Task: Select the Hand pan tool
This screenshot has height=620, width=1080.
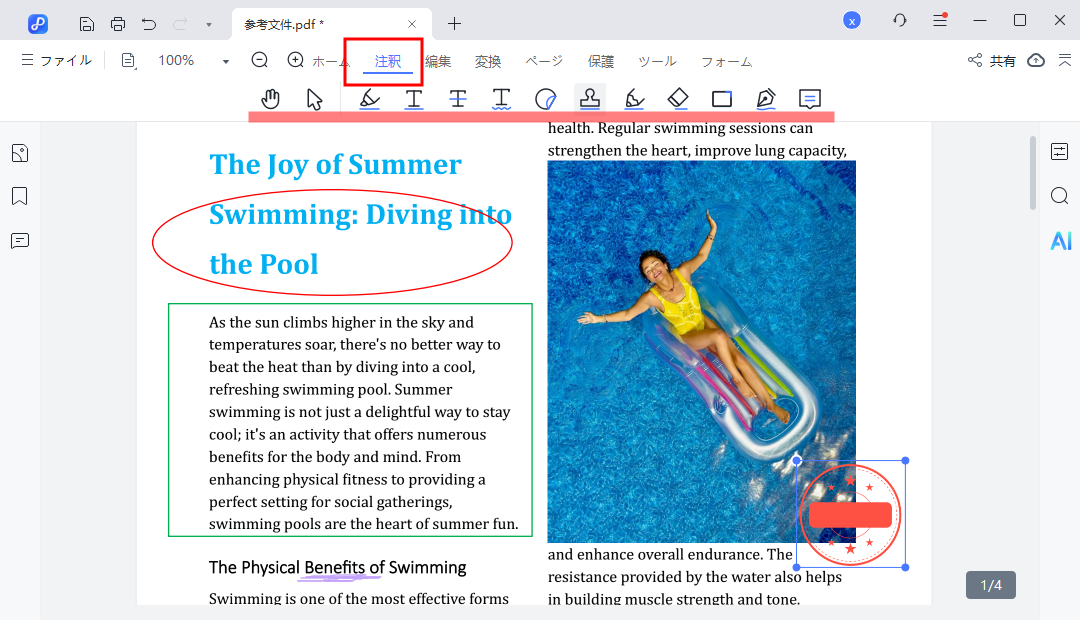Action: click(x=270, y=98)
